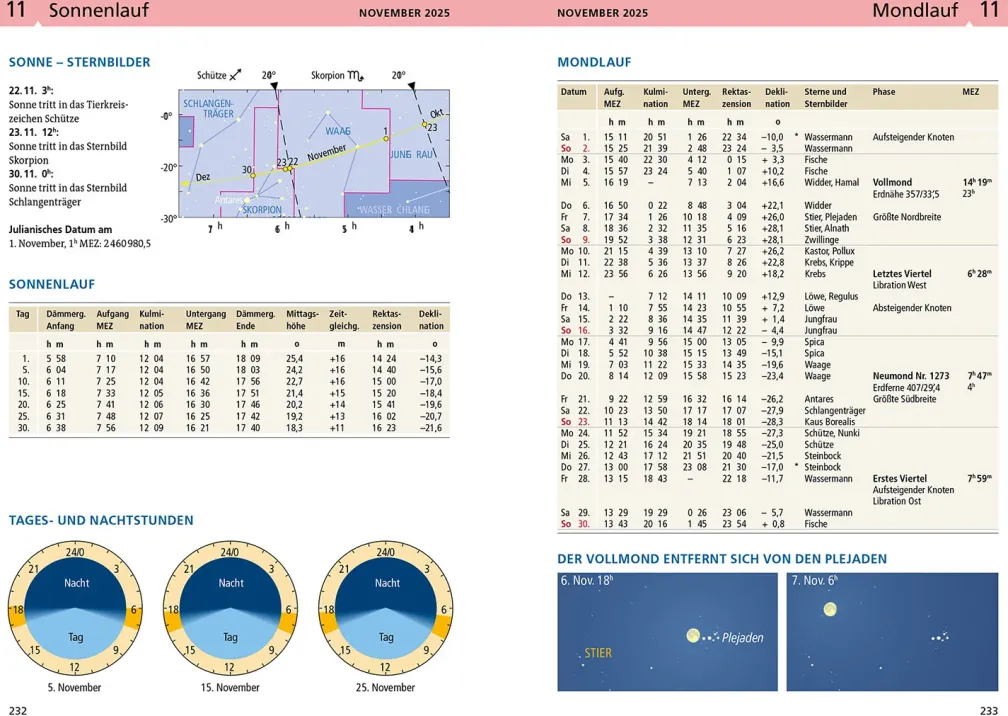Screen dimensions: 1008x716
Task: Click the Mondlauf page title in the header
Action: tap(915, 10)
